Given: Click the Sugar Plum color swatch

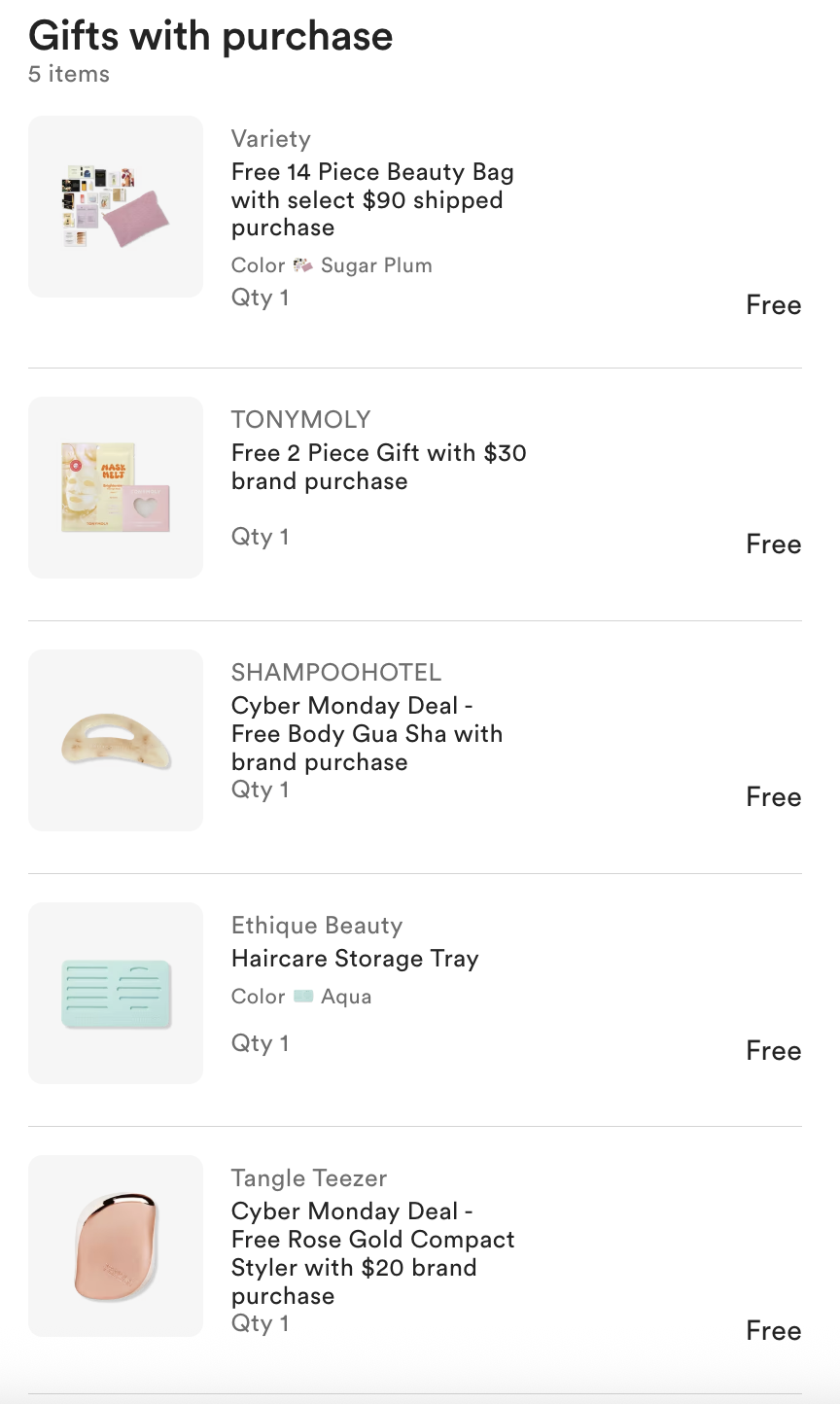Looking at the screenshot, I should 303,265.
